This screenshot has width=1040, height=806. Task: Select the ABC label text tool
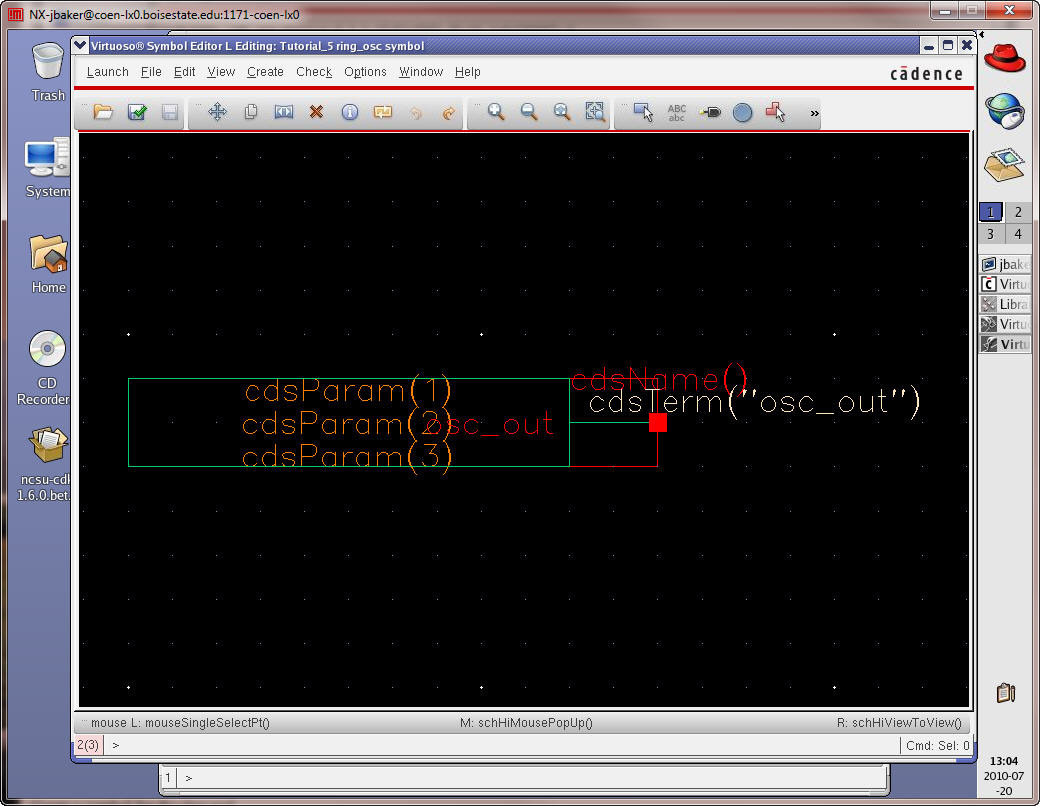(x=677, y=112)
